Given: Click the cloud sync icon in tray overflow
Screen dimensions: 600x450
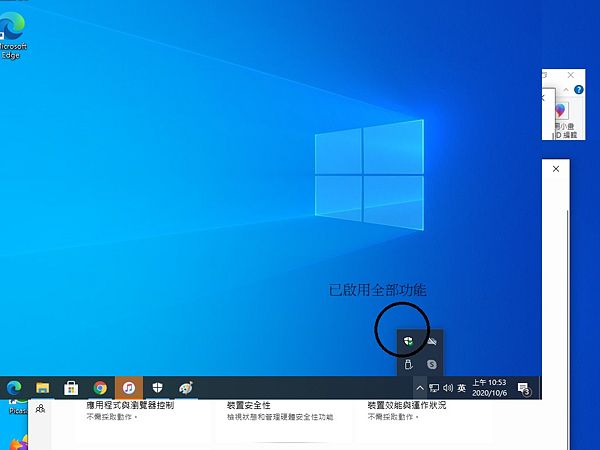Looking at the screenshot, I should point(432,341).
